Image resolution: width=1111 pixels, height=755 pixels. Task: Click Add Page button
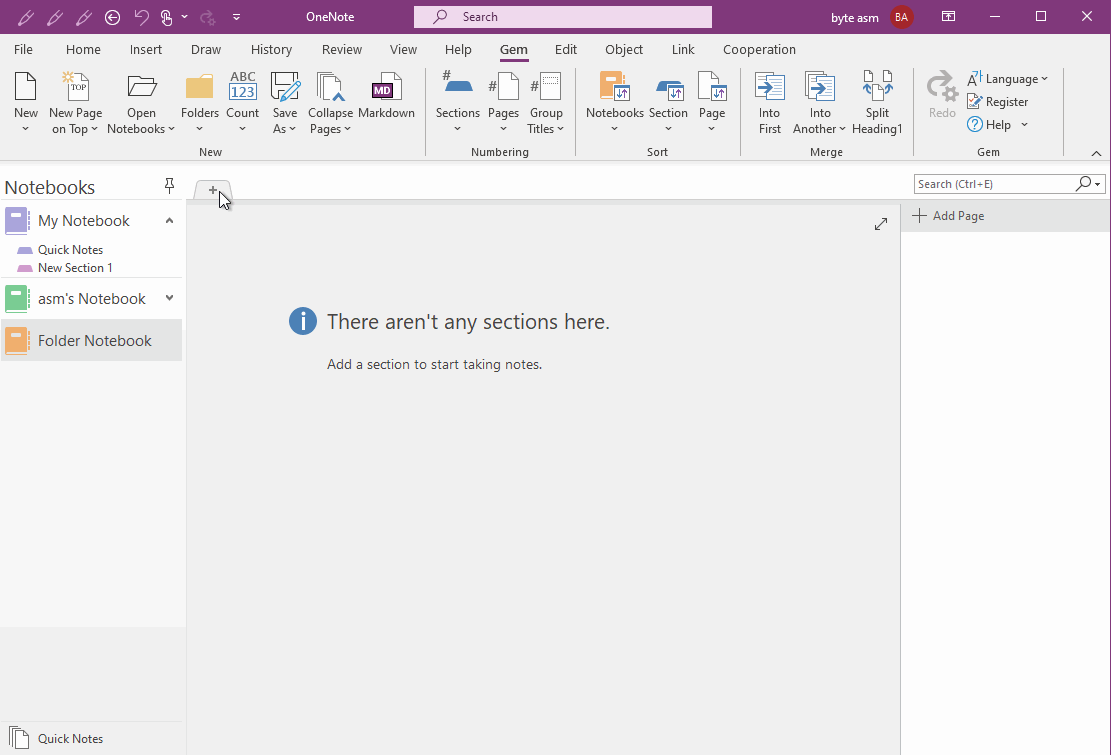pyautogui.click(x=948, y=216)
